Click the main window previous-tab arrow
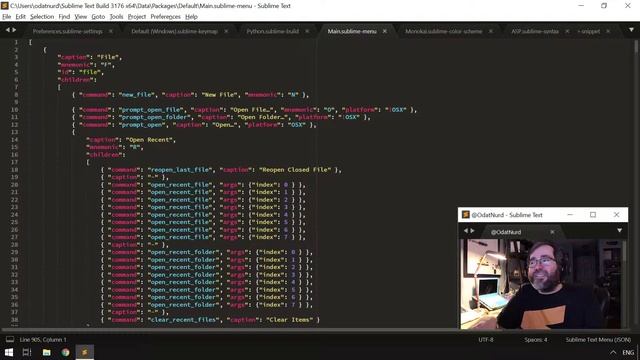This screenshot has height=360, width=640. click(x=7, y=30)
